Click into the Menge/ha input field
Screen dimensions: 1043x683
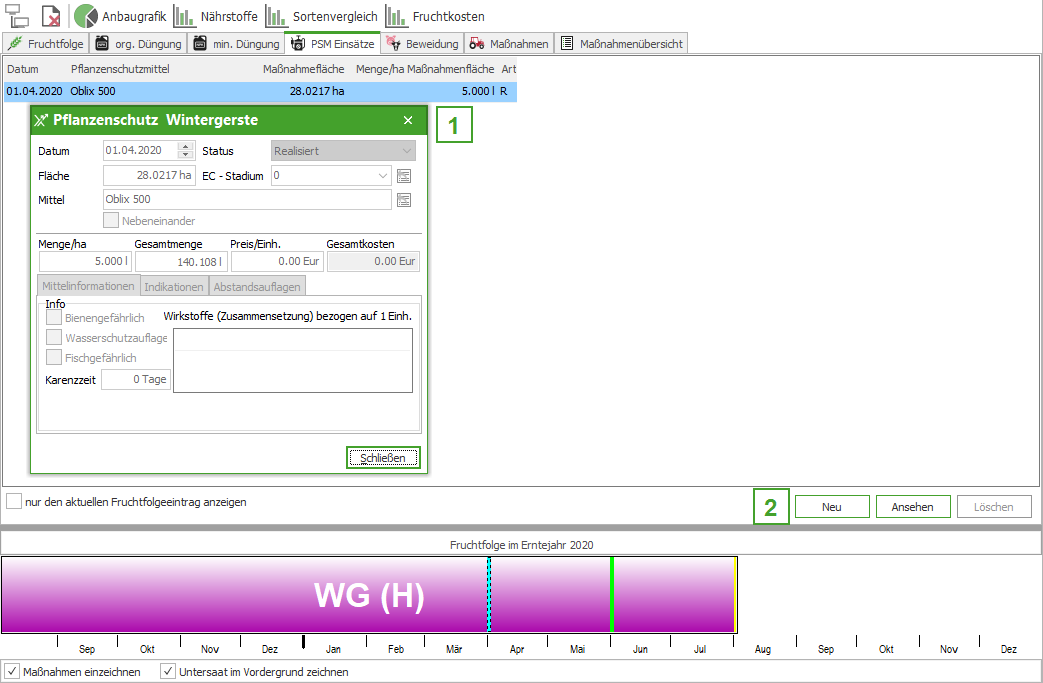85,262
